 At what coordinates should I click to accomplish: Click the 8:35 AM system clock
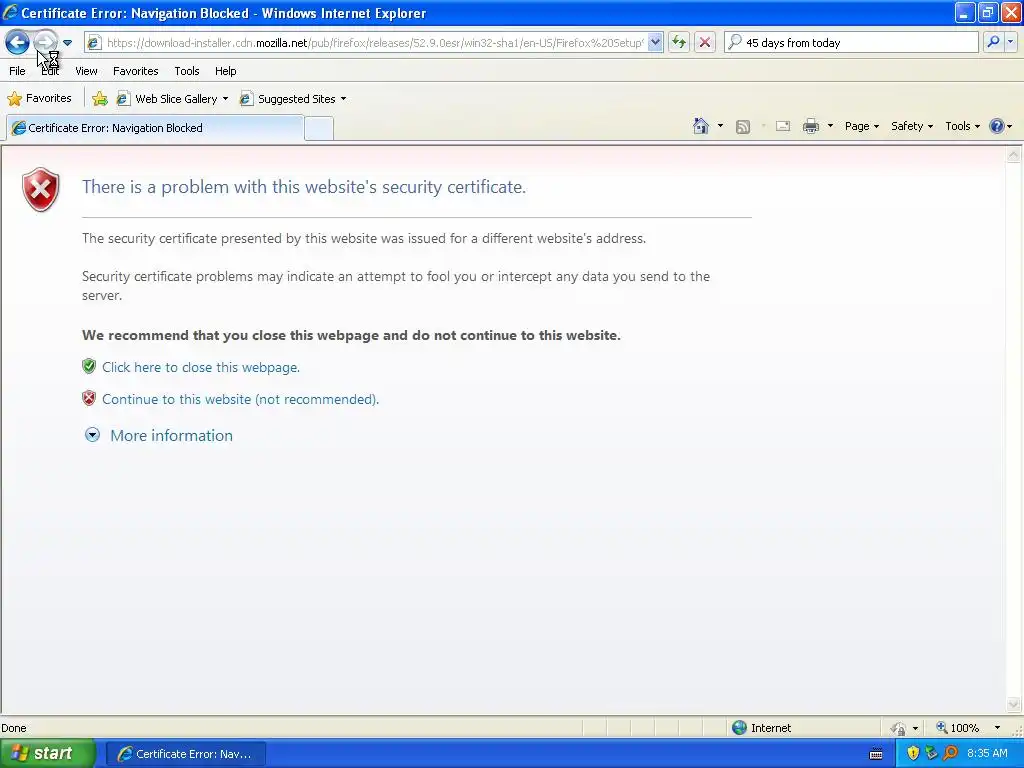[x=987, y=753]
